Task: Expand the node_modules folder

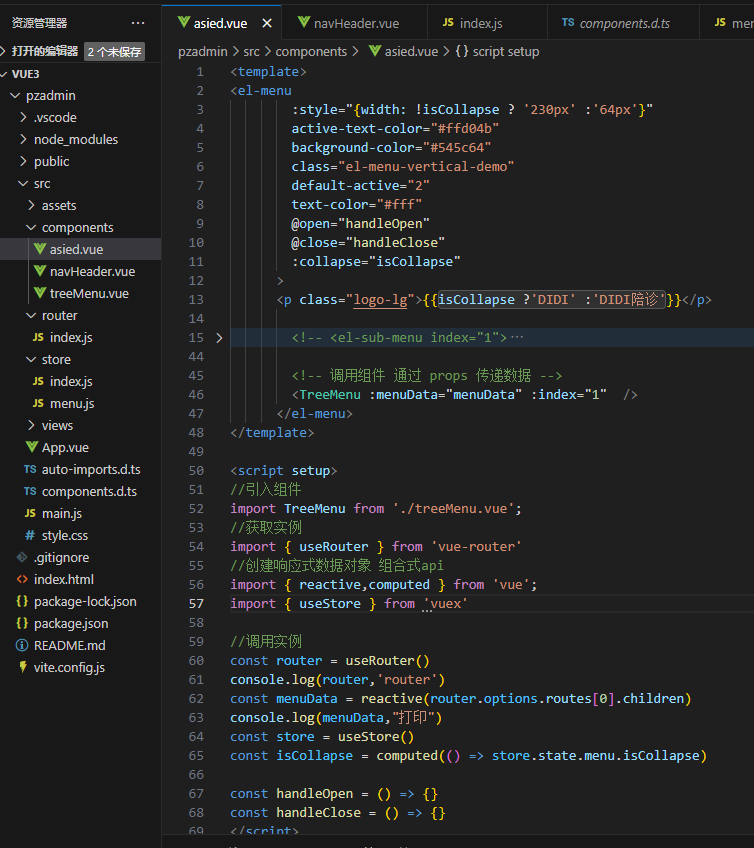Action: pos(23,140)
